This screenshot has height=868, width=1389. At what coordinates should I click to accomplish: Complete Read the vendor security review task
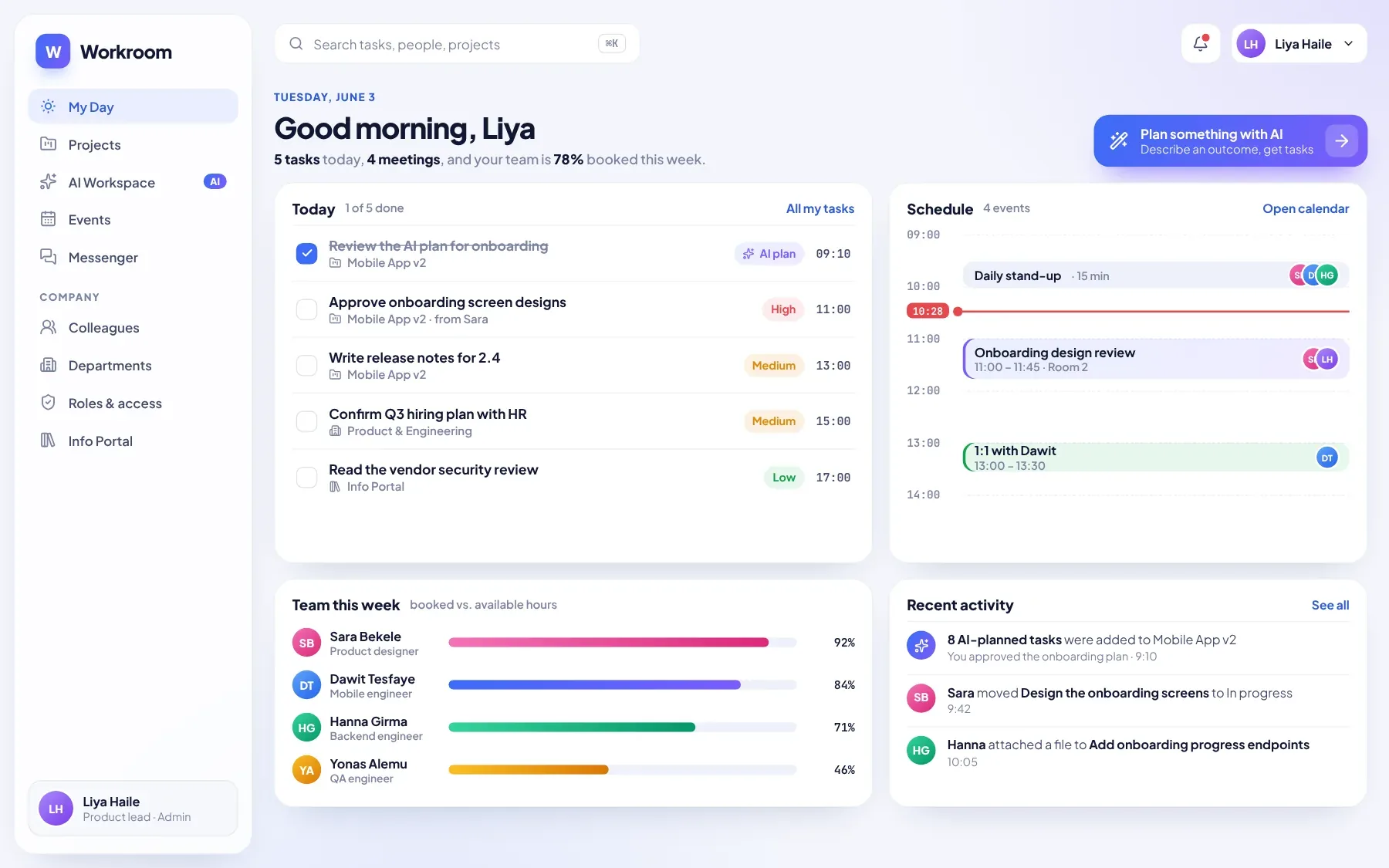click(306, 477)
